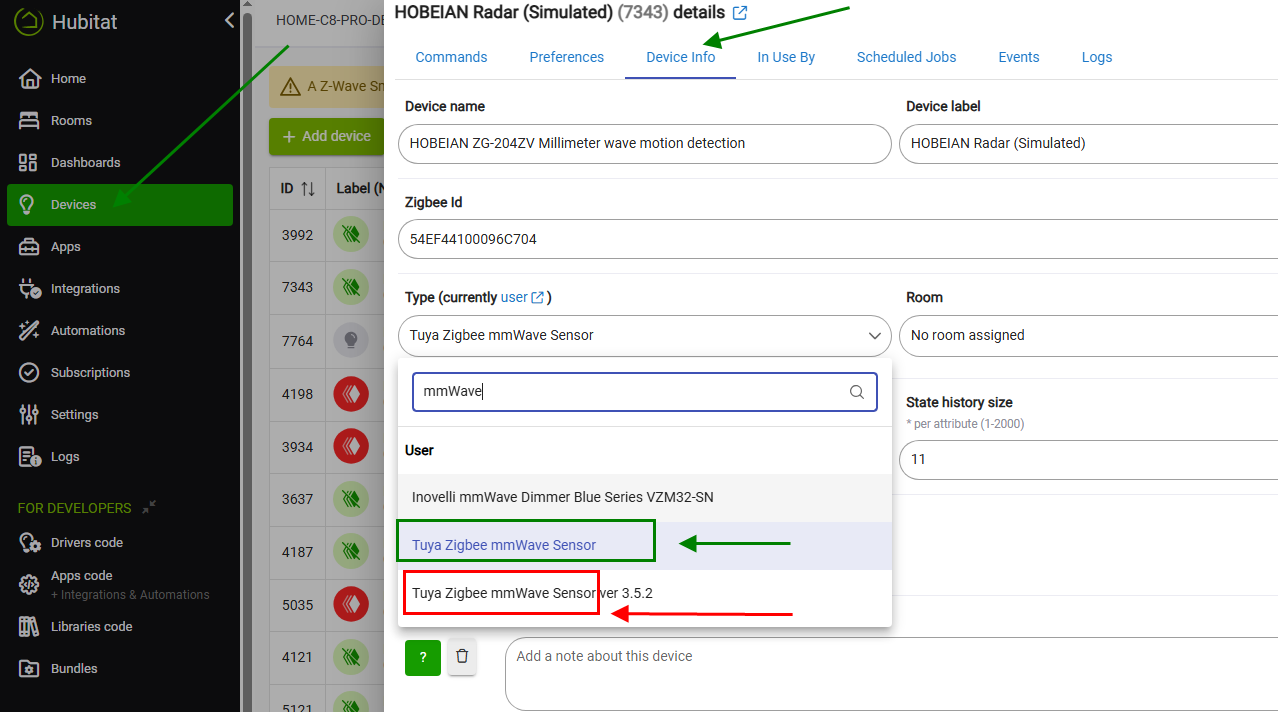Switch to Commands tab
The image size is (1278, 712).
tap(451, 57)
